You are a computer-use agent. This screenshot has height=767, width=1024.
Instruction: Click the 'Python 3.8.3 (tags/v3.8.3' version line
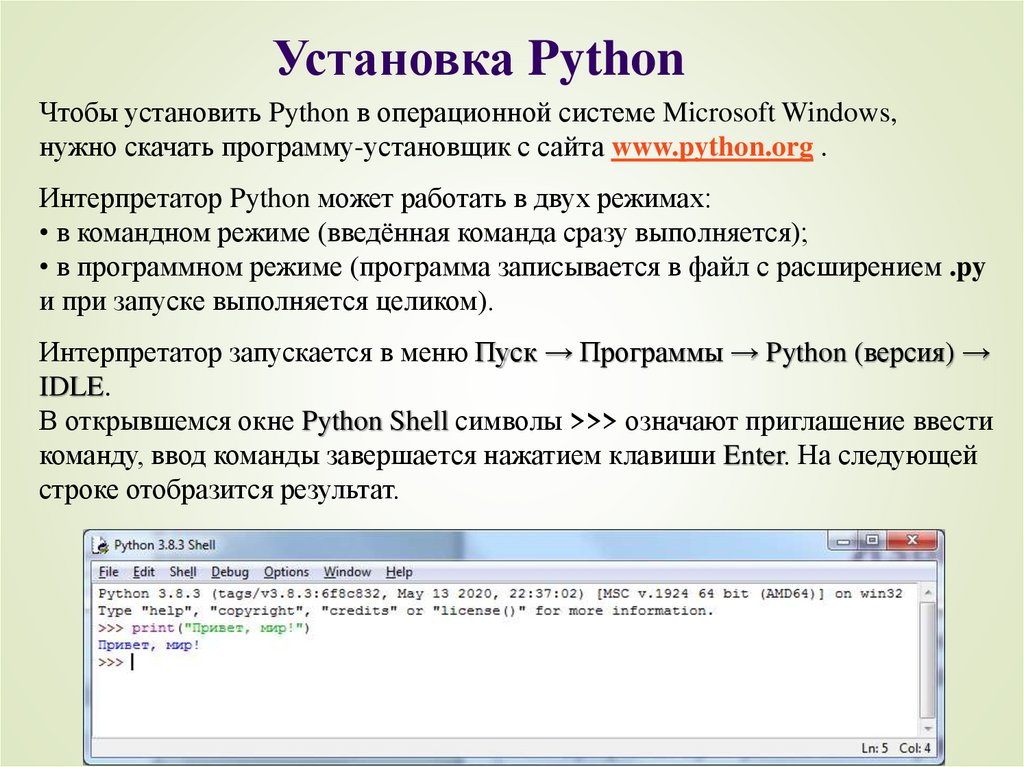(x=500, y=594)
